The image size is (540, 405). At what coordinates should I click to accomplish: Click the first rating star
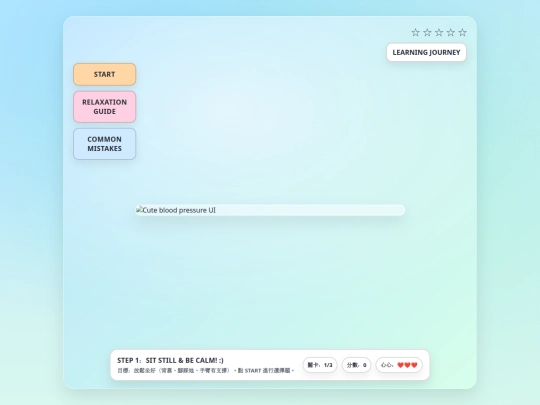pyautogui.click(x=416, y=33)
